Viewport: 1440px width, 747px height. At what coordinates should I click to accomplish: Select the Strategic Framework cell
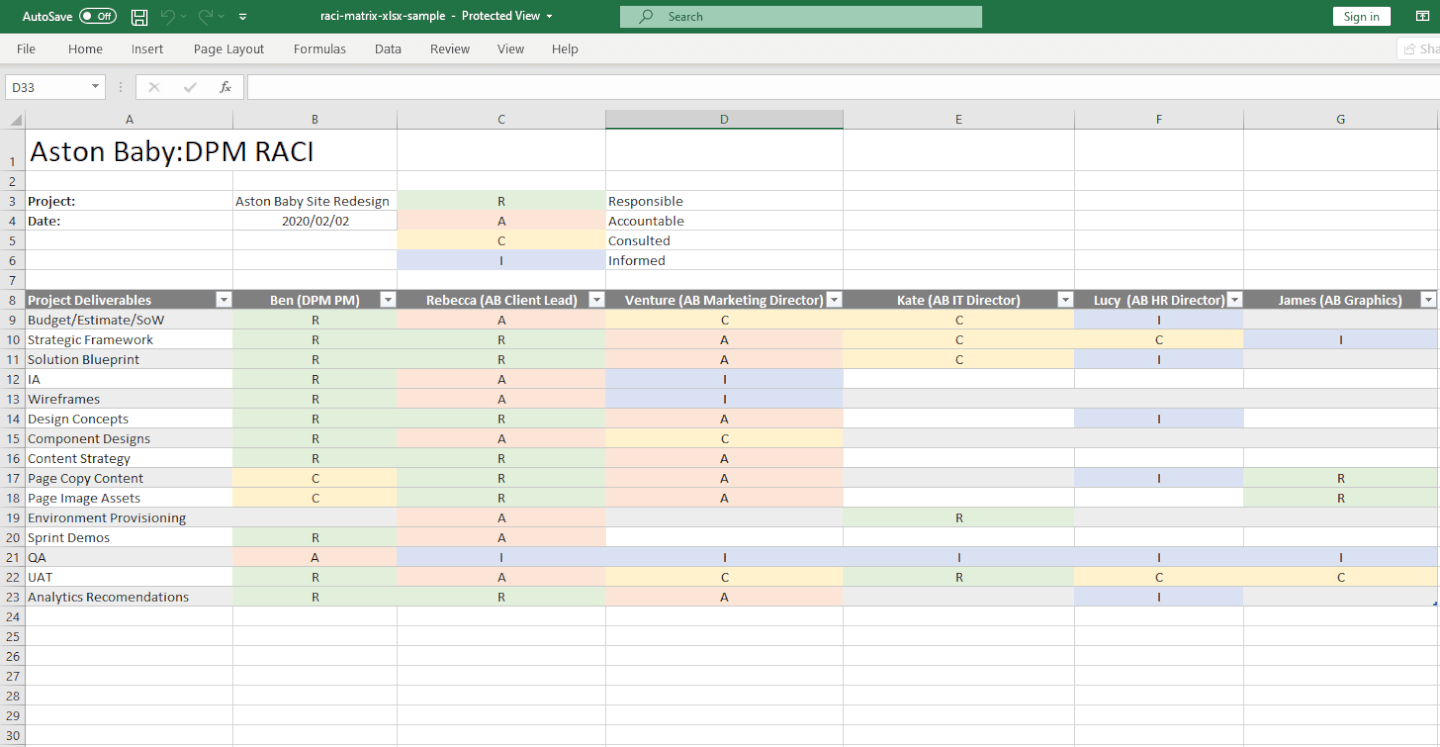coord(129,339)
